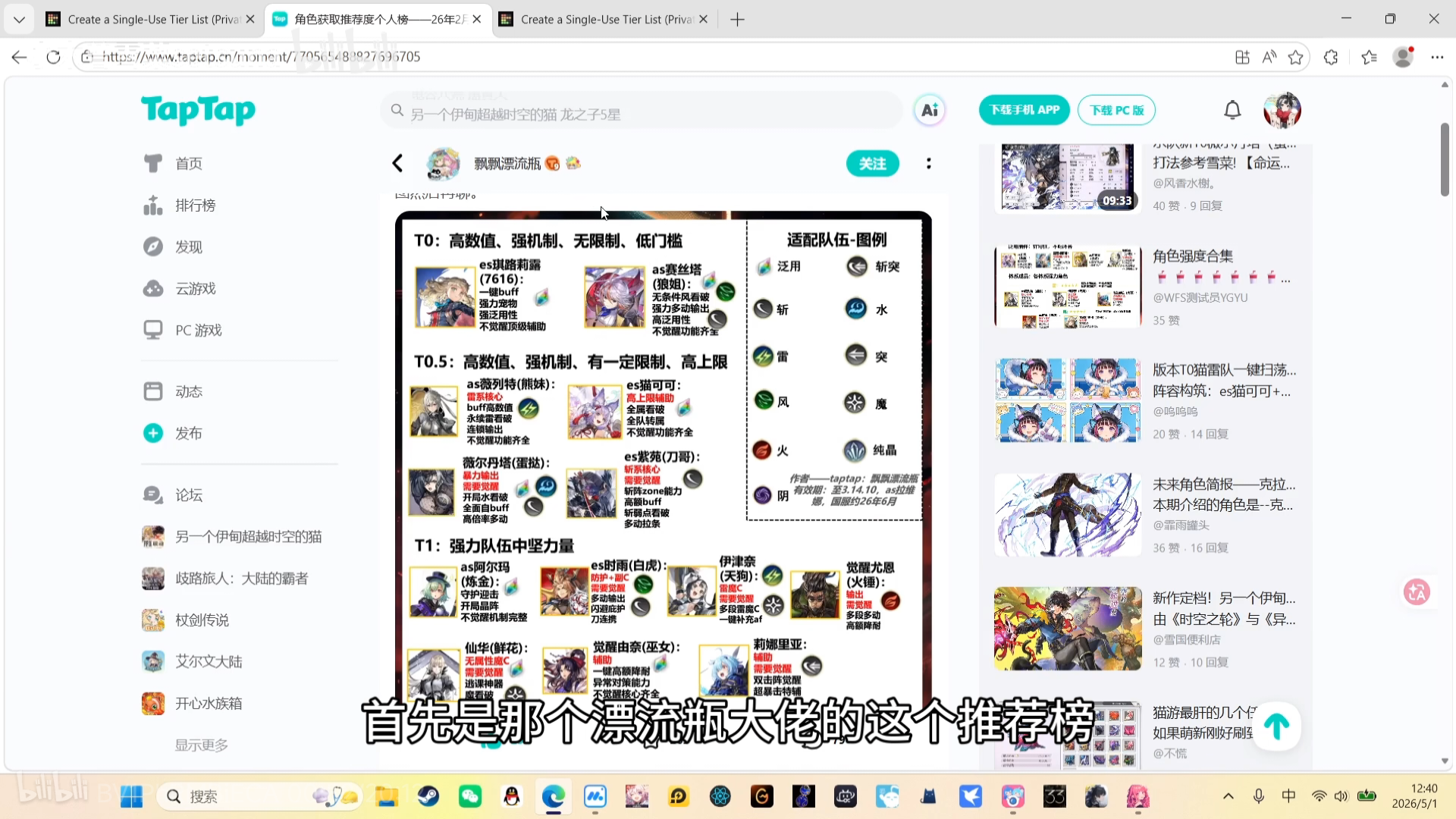Open 新作定档 另一个伊甸 post
Viewport: 1456px width, 819px height.
coord(1225,609)
